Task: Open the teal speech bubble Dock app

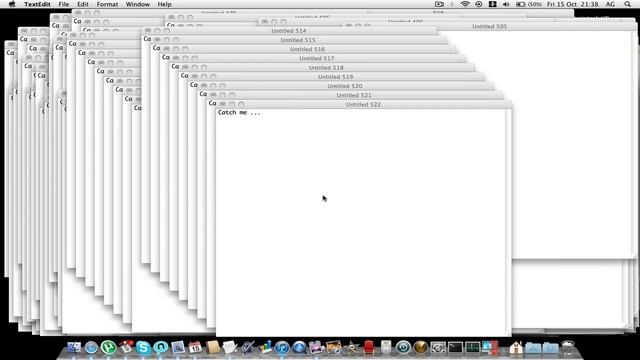Action: point(160,347)
